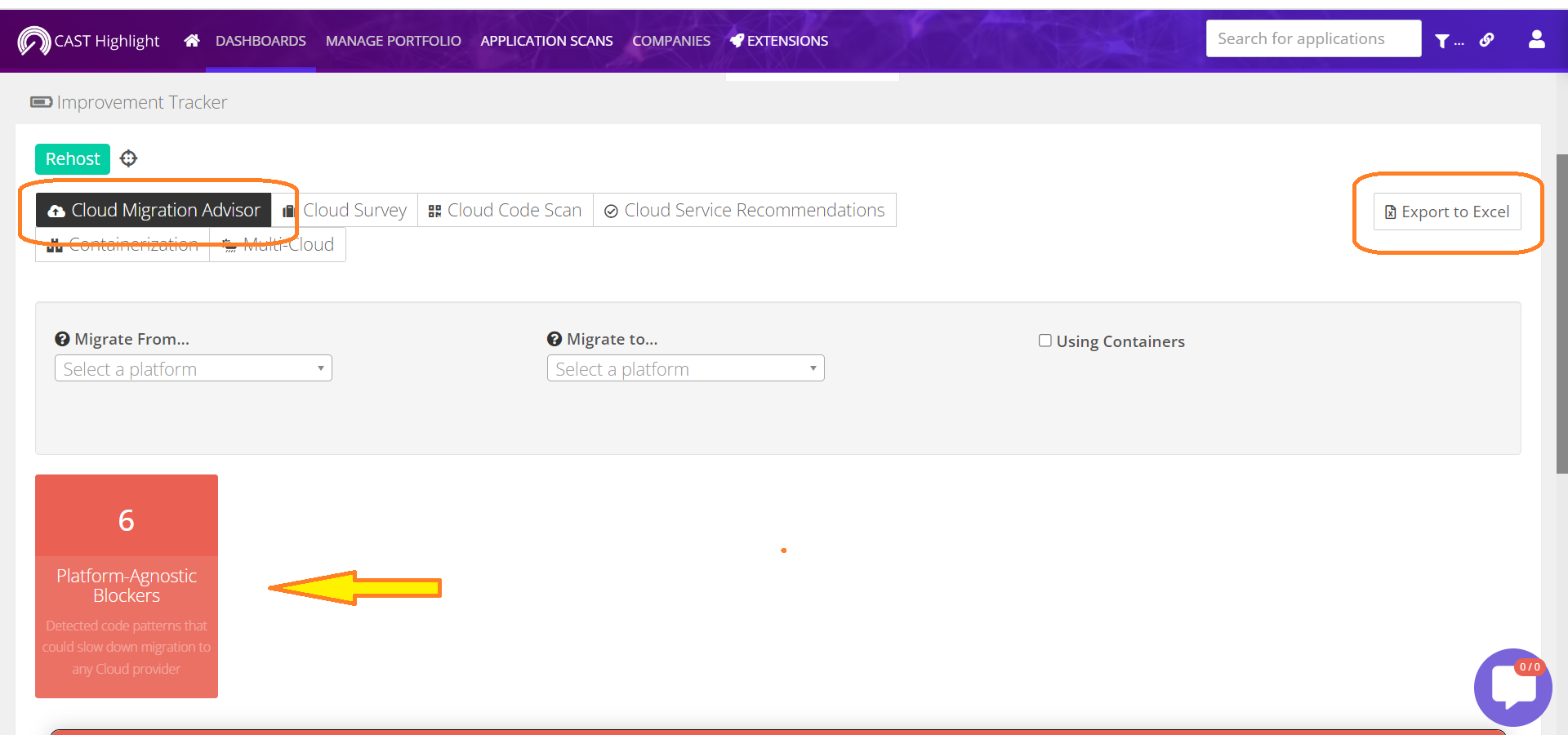The height and width of the screenshot is (735, 1568).
Task: Open the Multi-Cloud tab
Action: [278, 244]
